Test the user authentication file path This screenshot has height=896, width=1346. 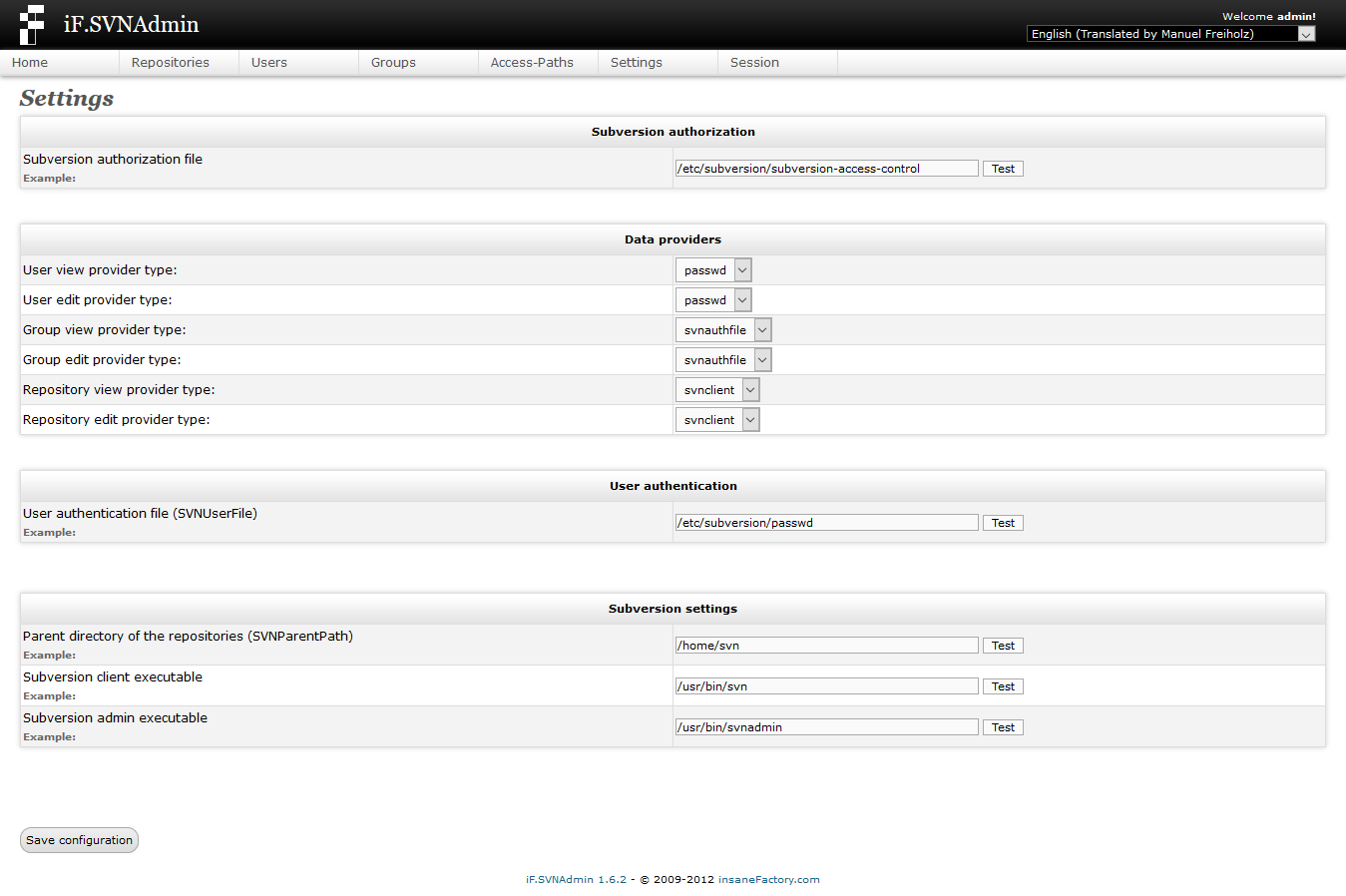(x=1002, y=522)
